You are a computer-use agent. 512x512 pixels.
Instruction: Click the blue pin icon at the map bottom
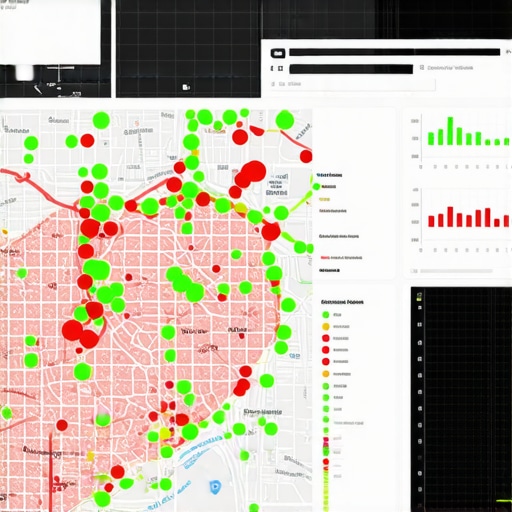(215, 486)
